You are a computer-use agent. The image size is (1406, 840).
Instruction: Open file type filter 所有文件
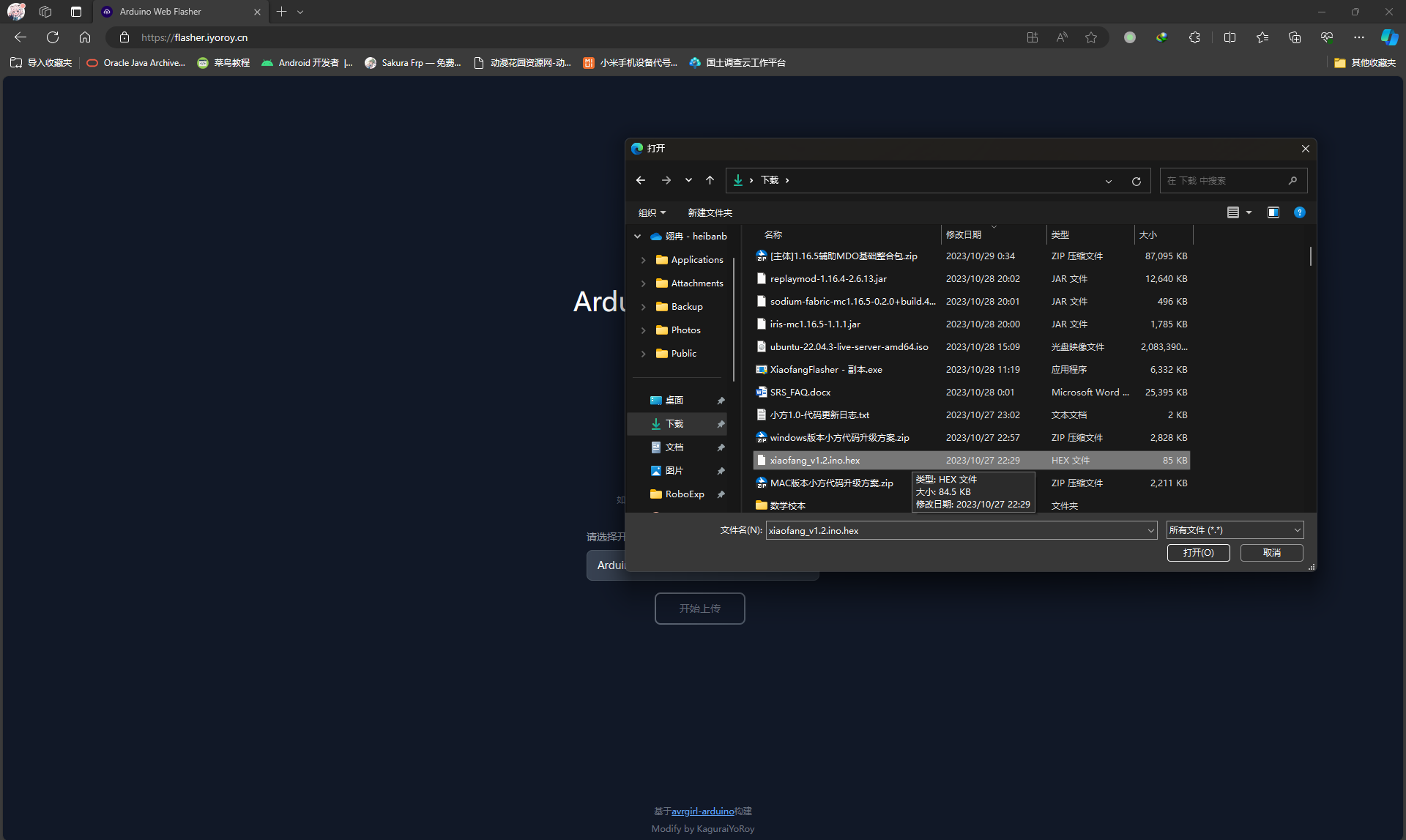coord(1235,530)
